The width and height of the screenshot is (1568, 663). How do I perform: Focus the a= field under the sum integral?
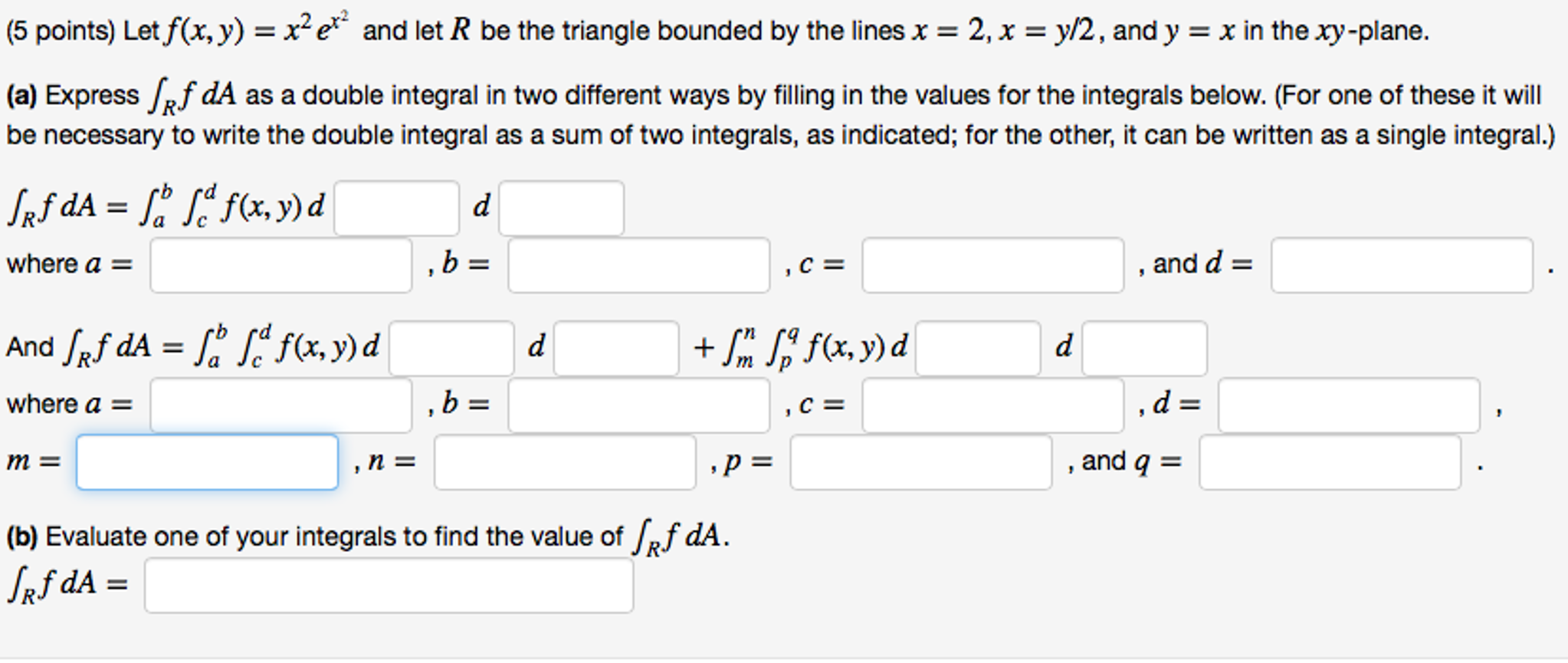(280, 405)
